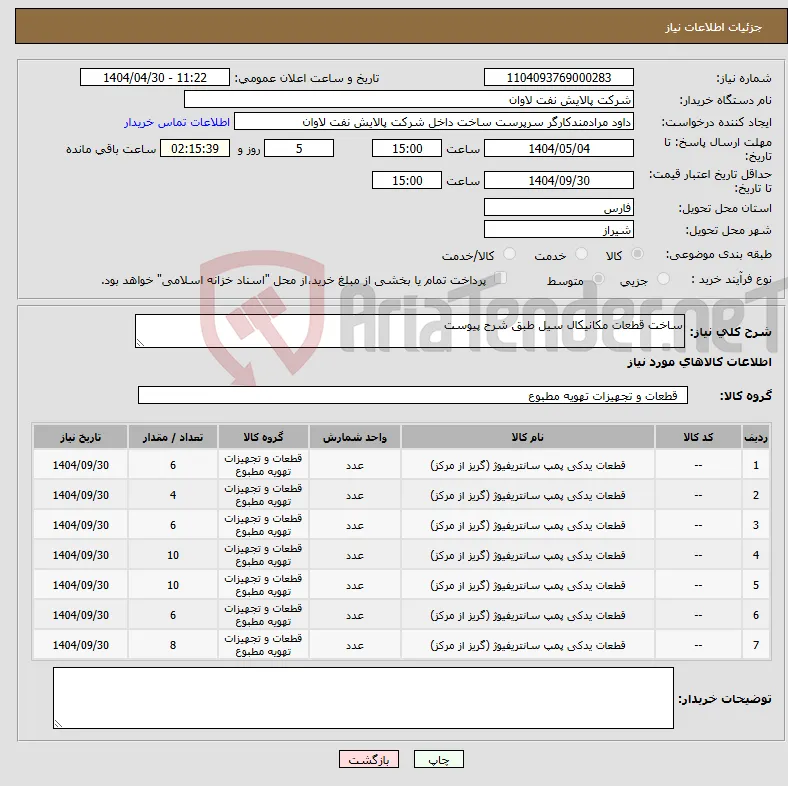This screenshot has height=786, width=788.
Task: Select the متوسط purchase type radio
Action: tap(598, 279)
